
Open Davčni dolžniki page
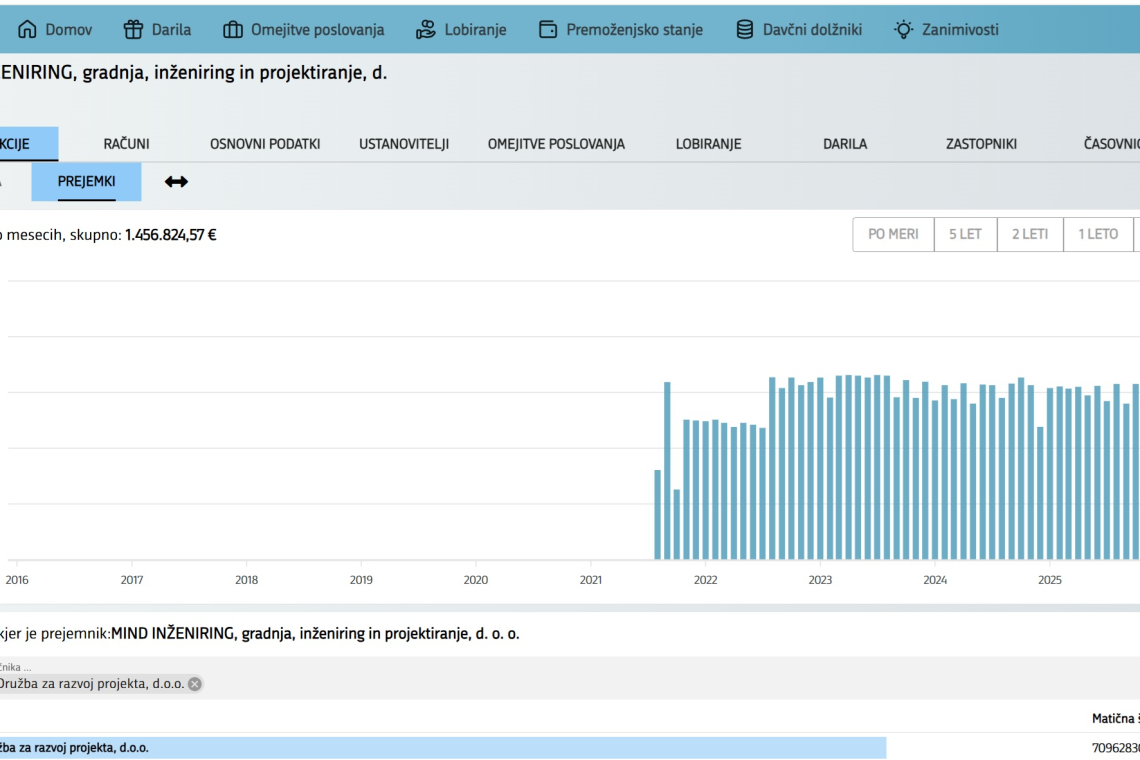[x=812, y=30]
